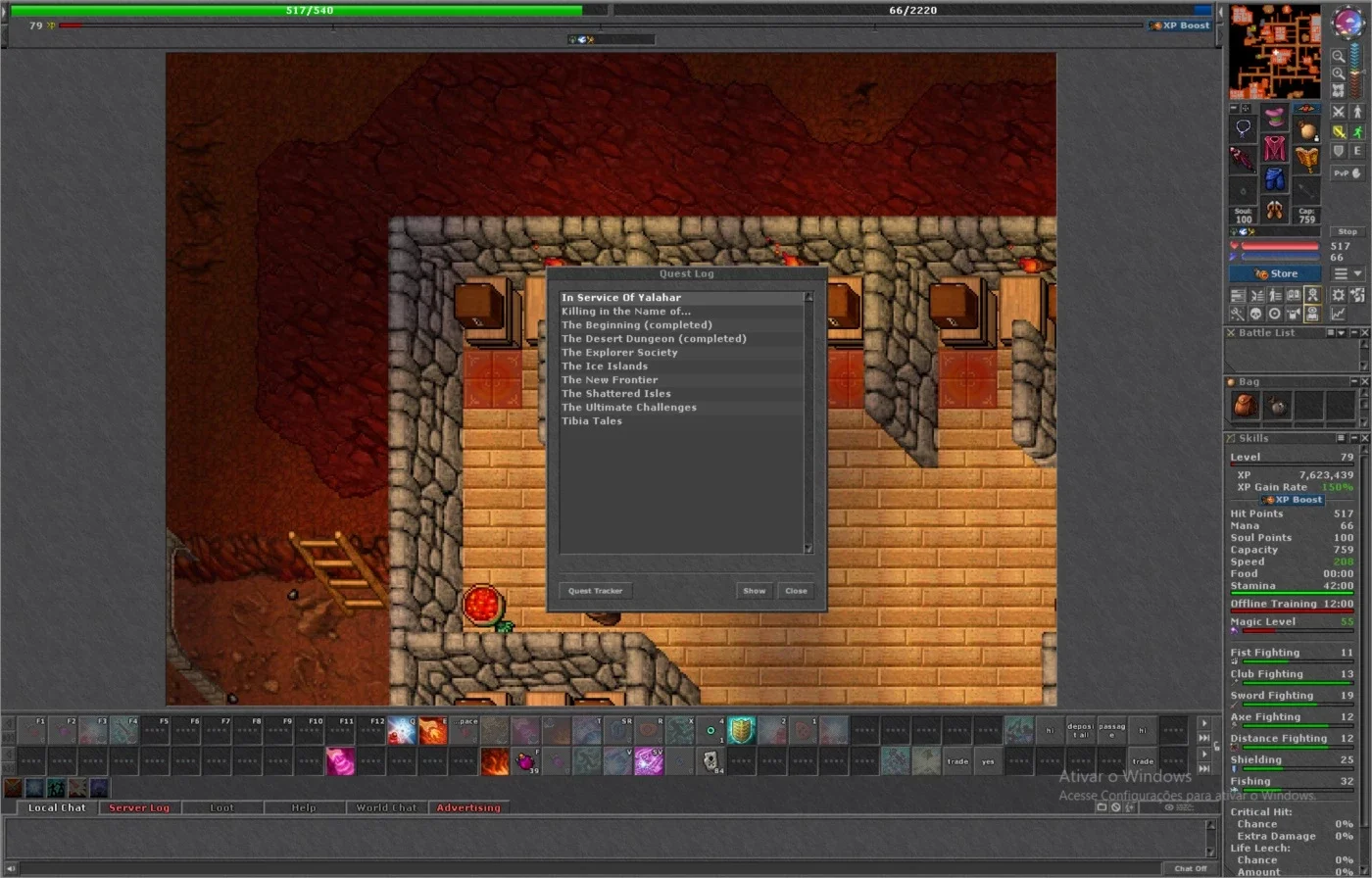1372x878 pixels.
Task: Select the spellbook shield slot
Action: 1307,160
